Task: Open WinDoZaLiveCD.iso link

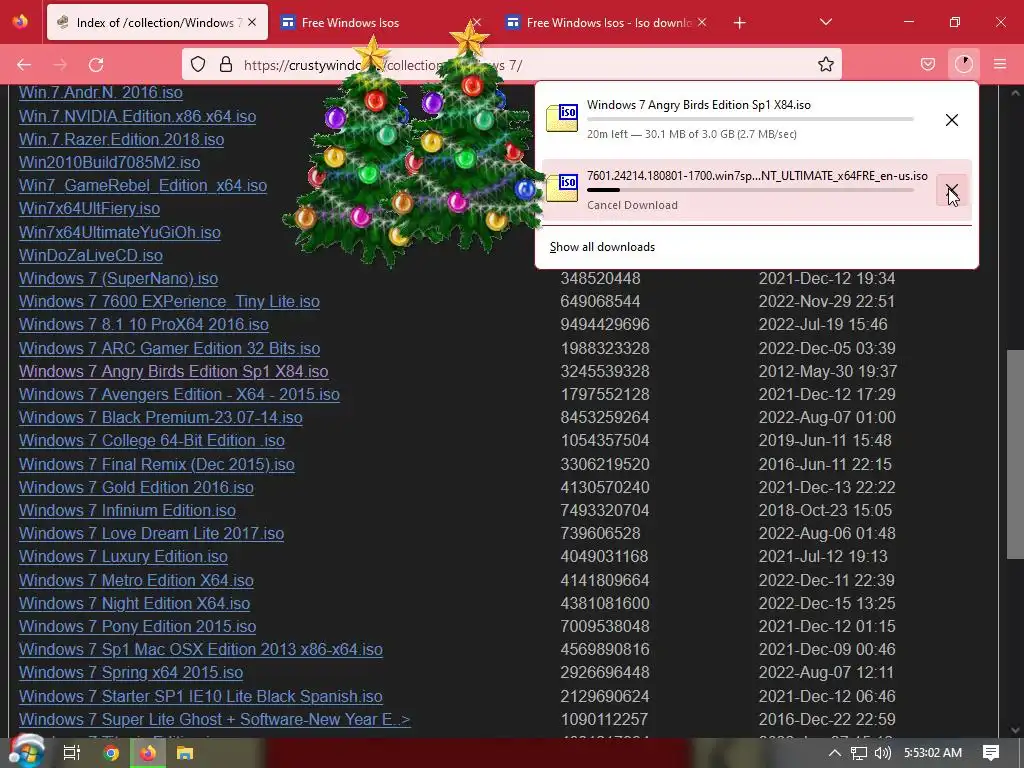Action: [x=91, y=255]
